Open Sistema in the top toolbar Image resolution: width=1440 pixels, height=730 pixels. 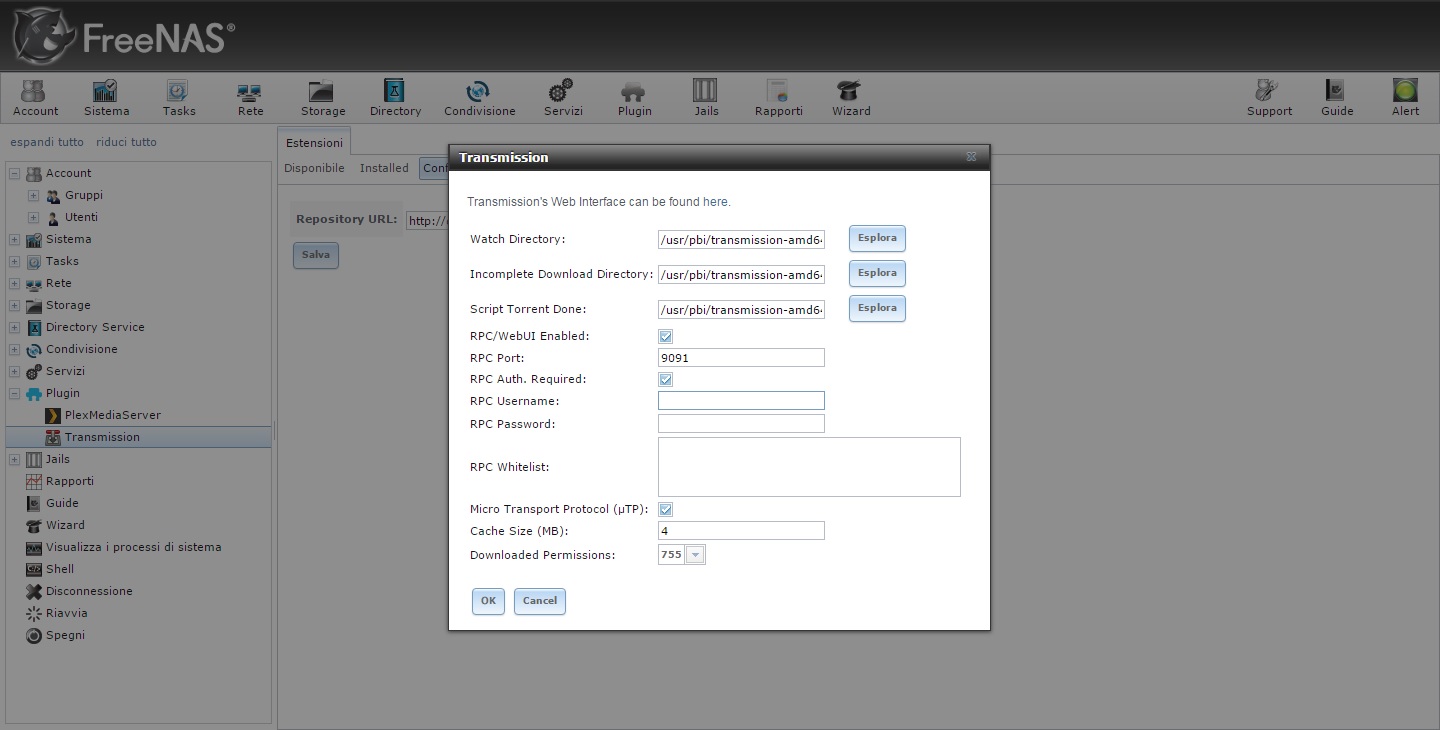coord(106,98)
